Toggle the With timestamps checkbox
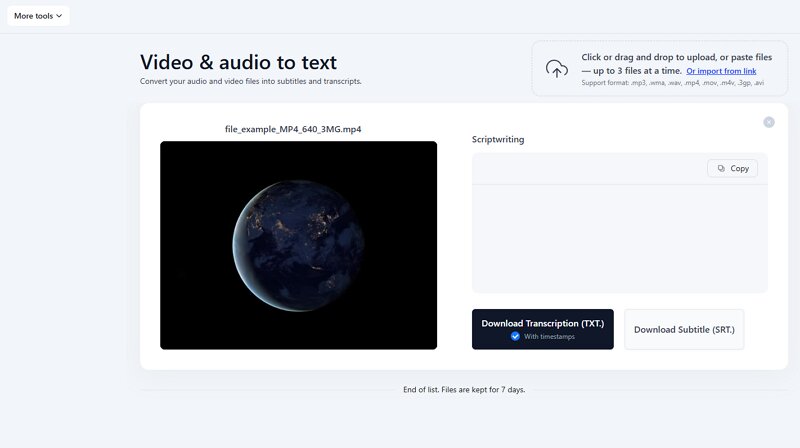 pos(515,337)
